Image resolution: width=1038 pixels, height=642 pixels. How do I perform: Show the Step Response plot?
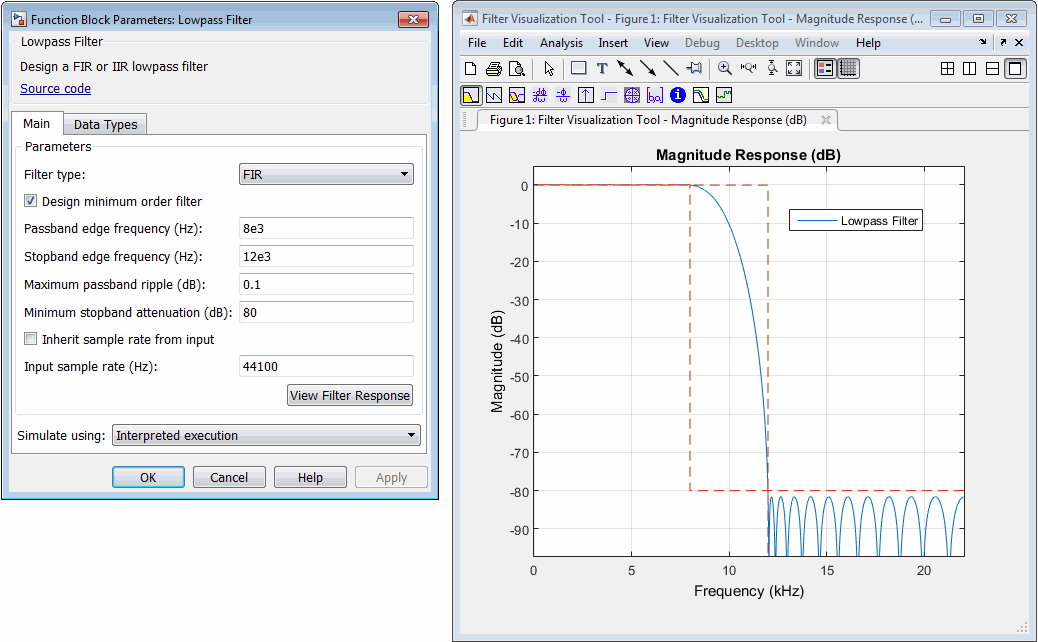(608, 96)
